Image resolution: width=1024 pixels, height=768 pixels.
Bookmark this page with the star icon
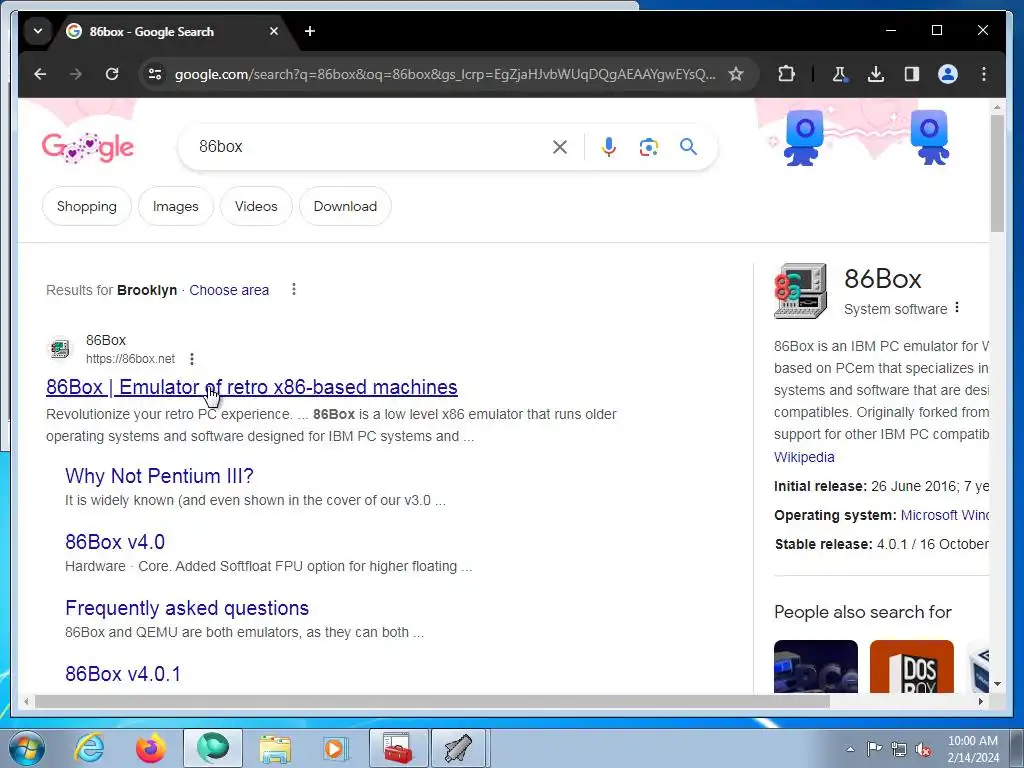736,74
